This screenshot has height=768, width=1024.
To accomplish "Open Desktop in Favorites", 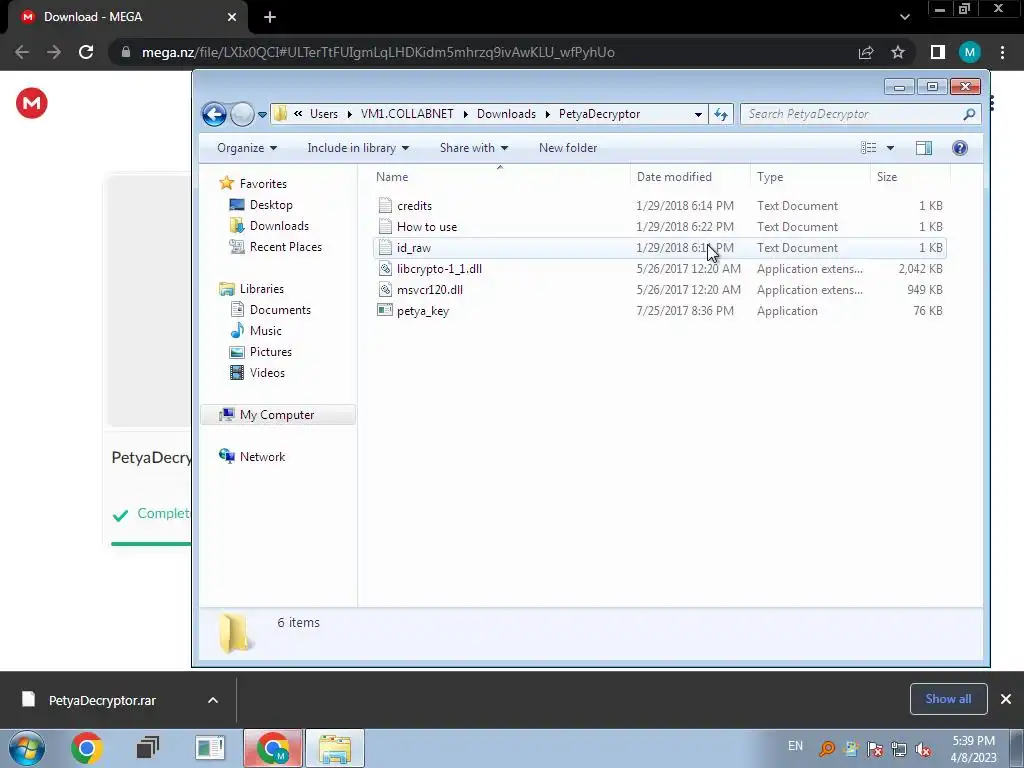I will [x=261, y=205].
